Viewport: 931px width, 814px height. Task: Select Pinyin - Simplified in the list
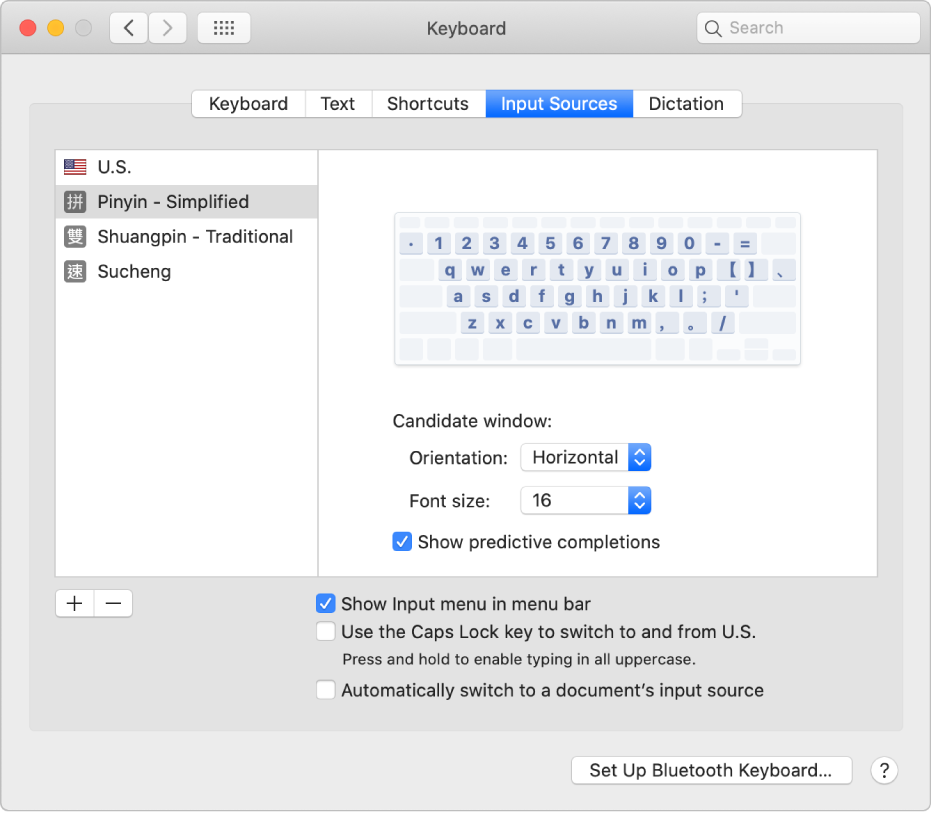[186, 202]
